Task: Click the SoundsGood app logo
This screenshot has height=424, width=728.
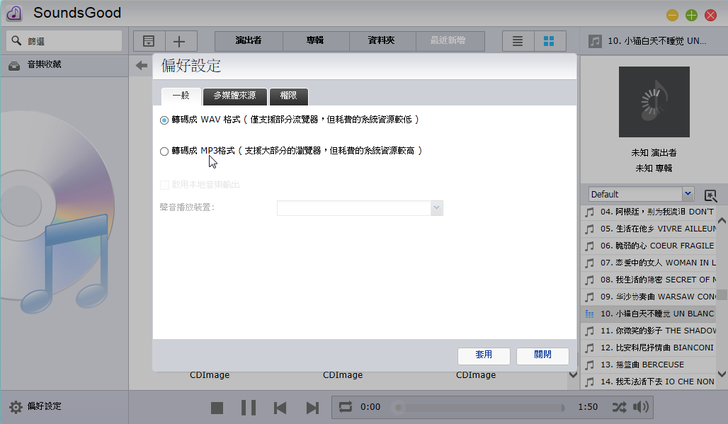Action: 14,13
